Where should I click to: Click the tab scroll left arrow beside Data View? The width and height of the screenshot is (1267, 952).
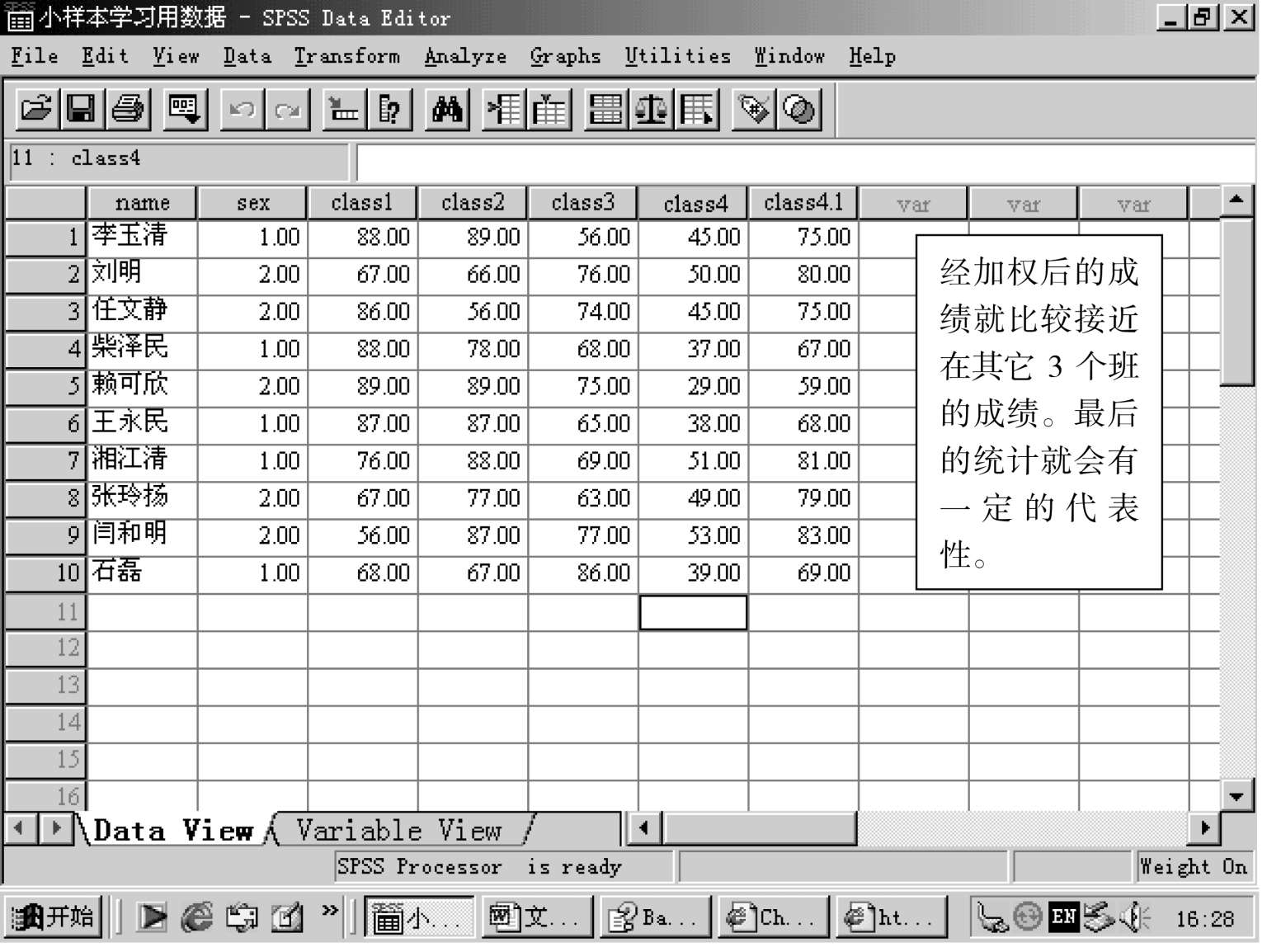21,827
